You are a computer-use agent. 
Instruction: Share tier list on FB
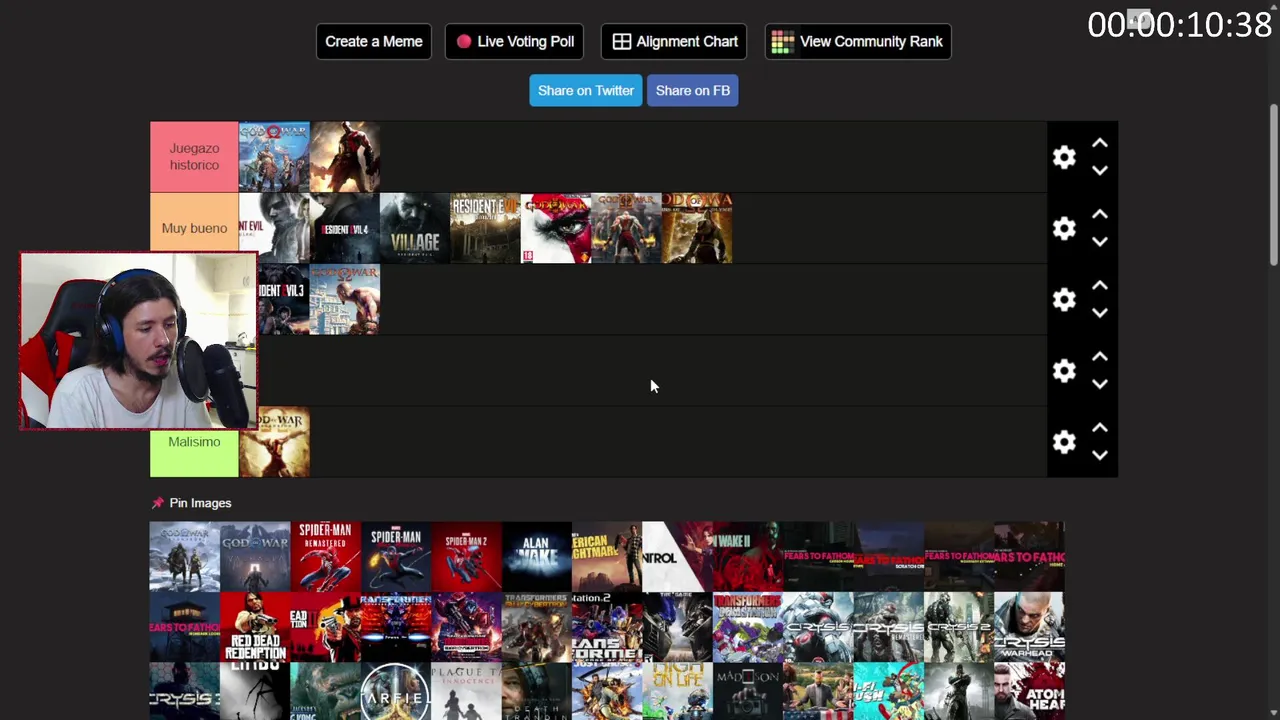(x=693, y=90)
